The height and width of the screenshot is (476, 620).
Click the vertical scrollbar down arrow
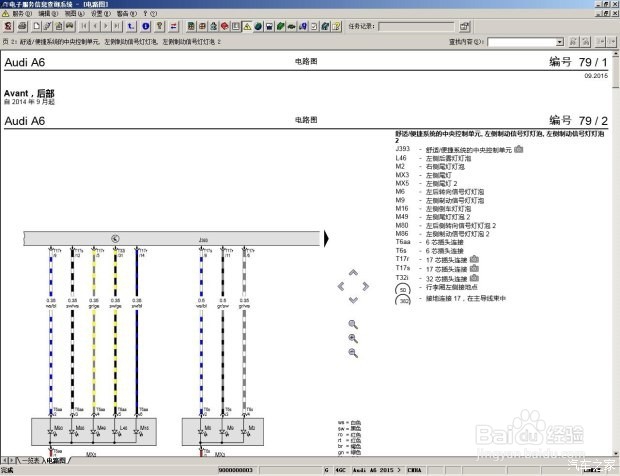click(x=616, y=453)
